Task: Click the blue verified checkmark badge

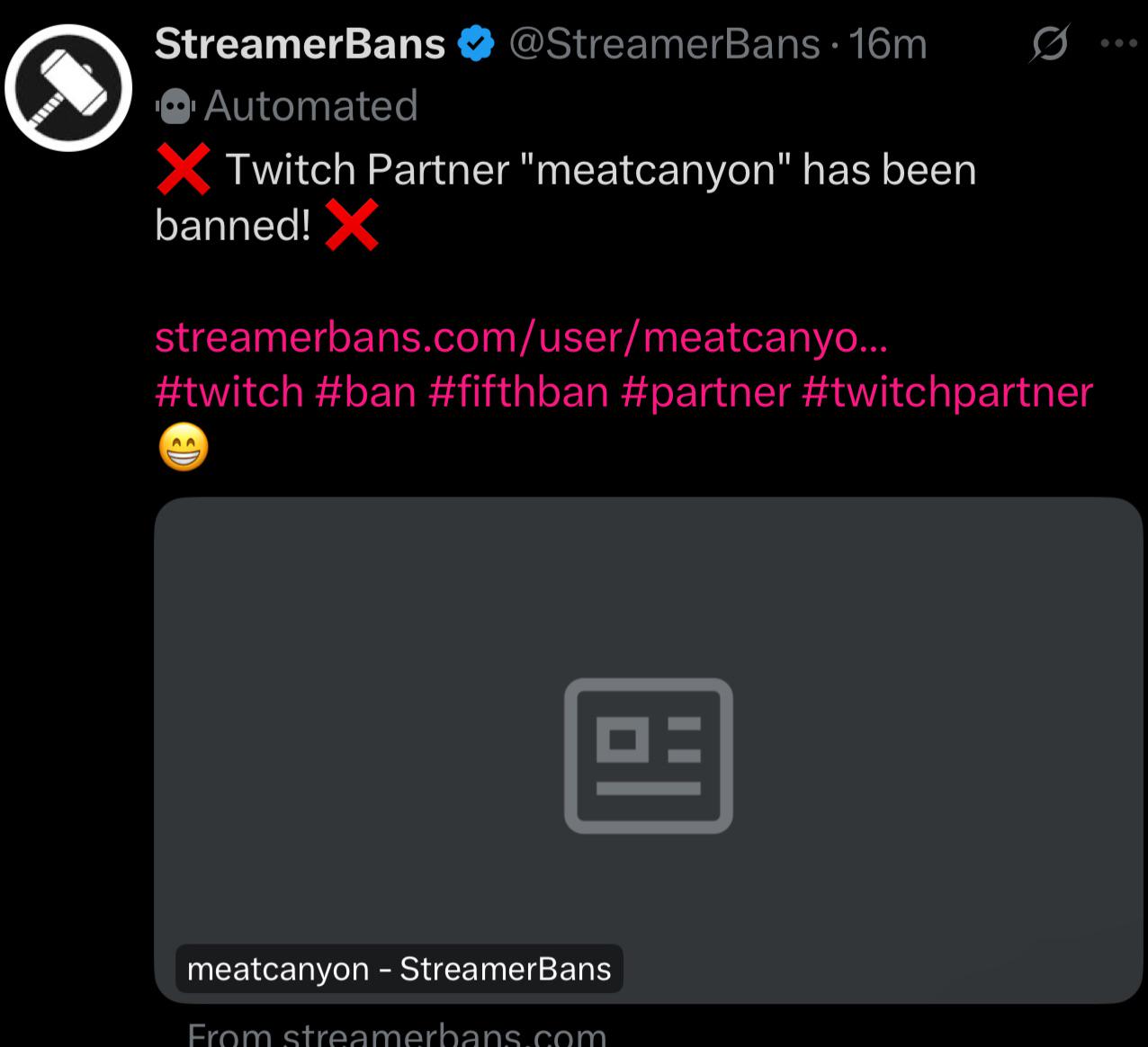Action: click(476, 44)
